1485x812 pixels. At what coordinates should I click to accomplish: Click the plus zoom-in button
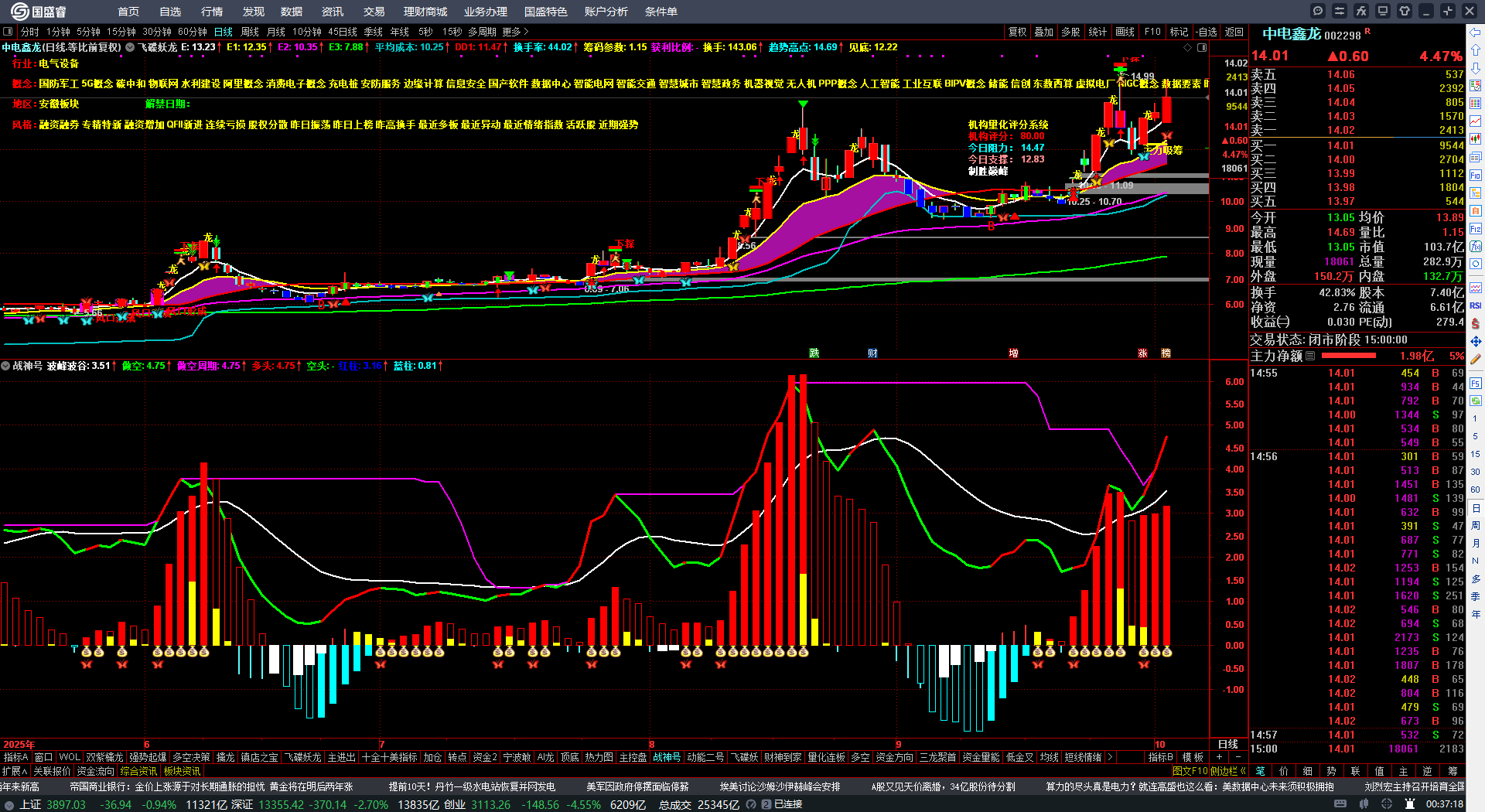(1219, 757)
